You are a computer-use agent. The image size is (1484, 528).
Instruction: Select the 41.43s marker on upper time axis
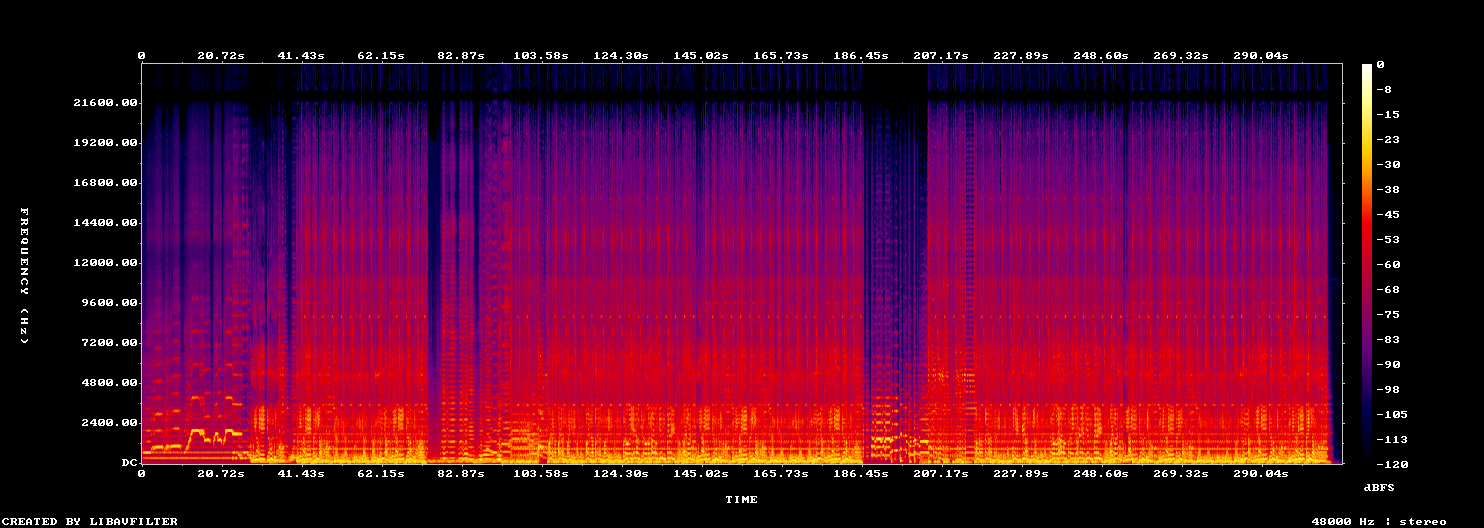tap(301, 56)
